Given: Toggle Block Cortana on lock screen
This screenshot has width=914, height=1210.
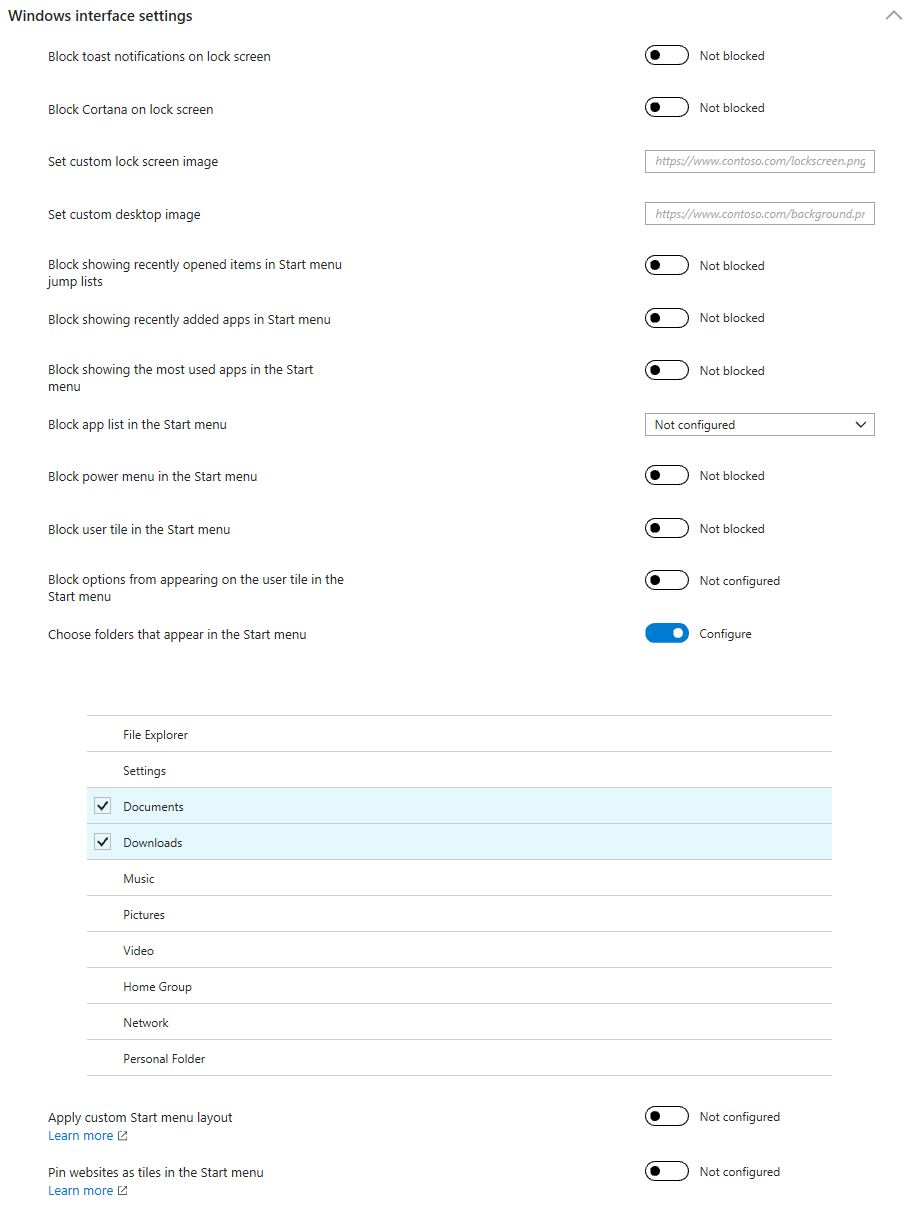Looking at the screenshot, I should [667, 108].
